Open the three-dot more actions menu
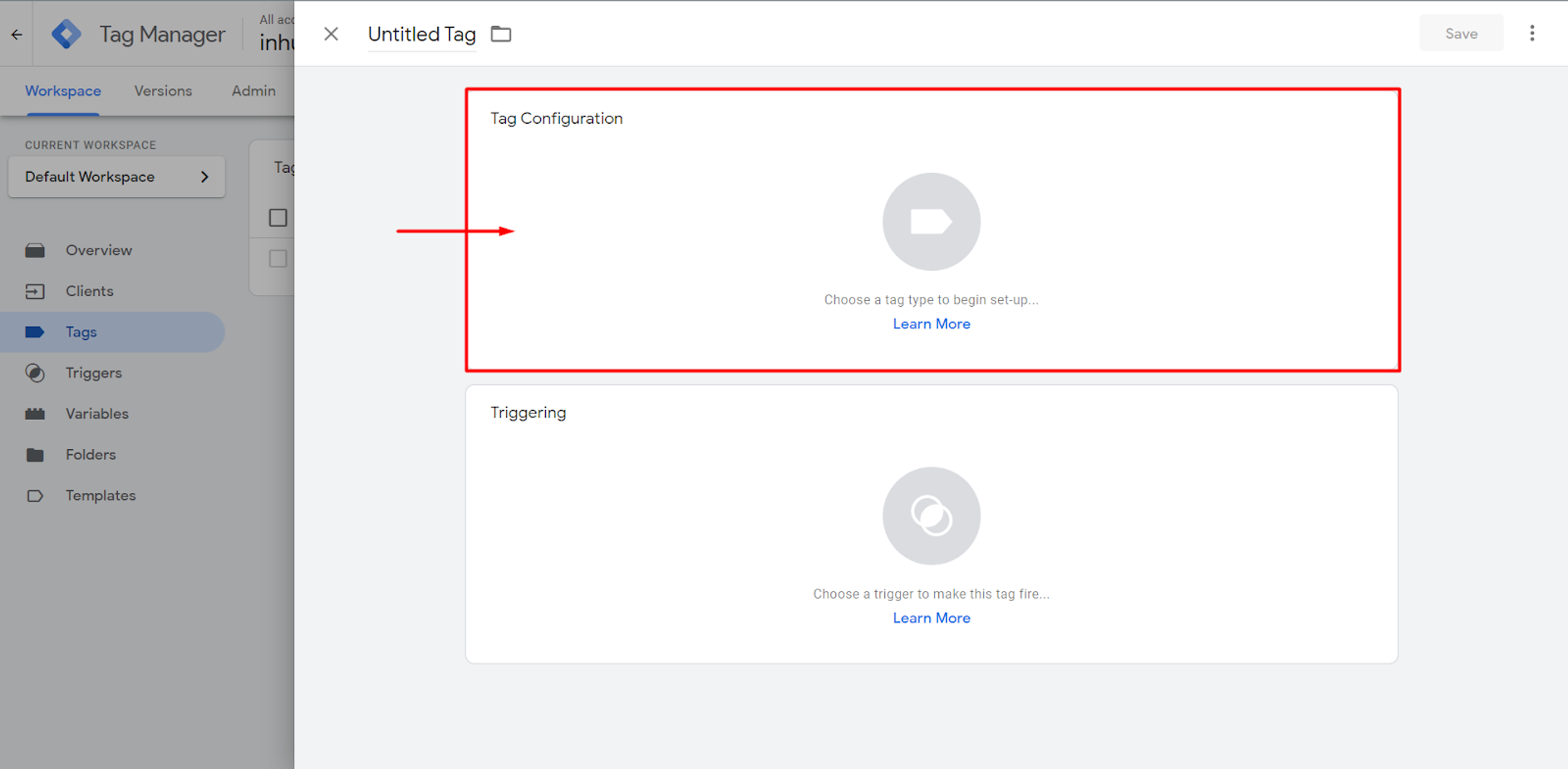 [1532, 34]
